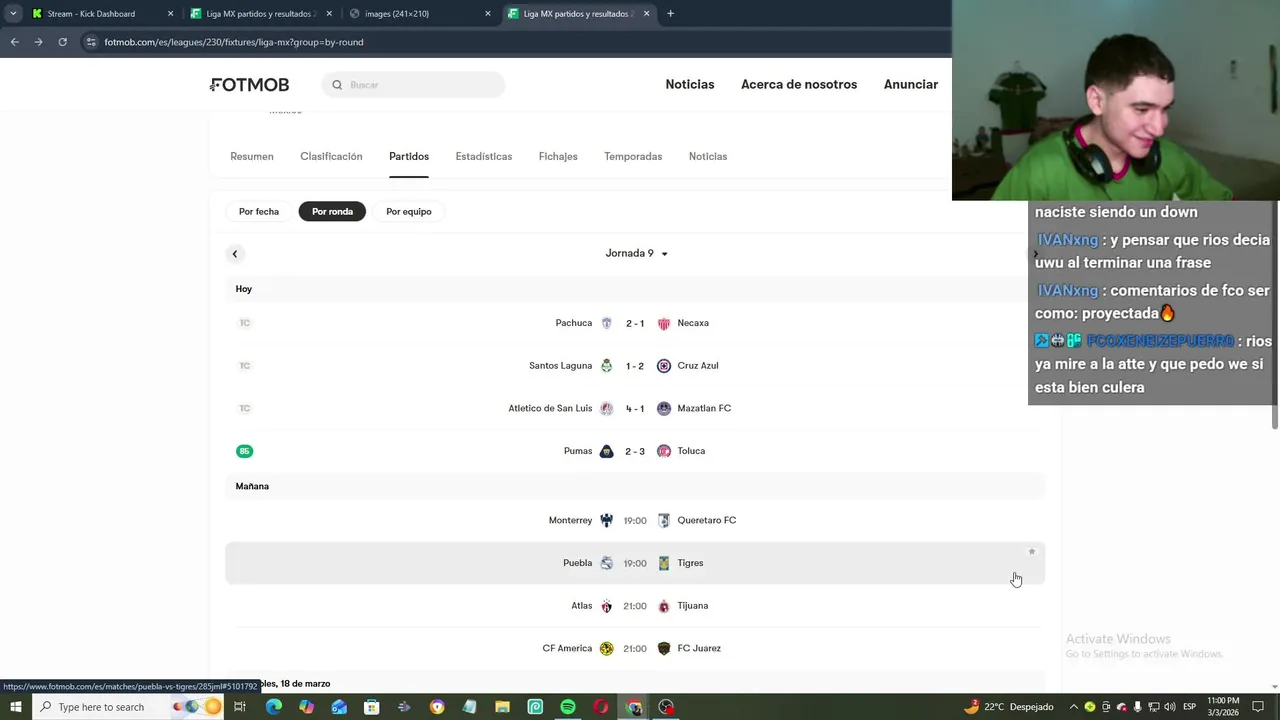
Task: Open the Windows Start menu
Action: (15, 707)
